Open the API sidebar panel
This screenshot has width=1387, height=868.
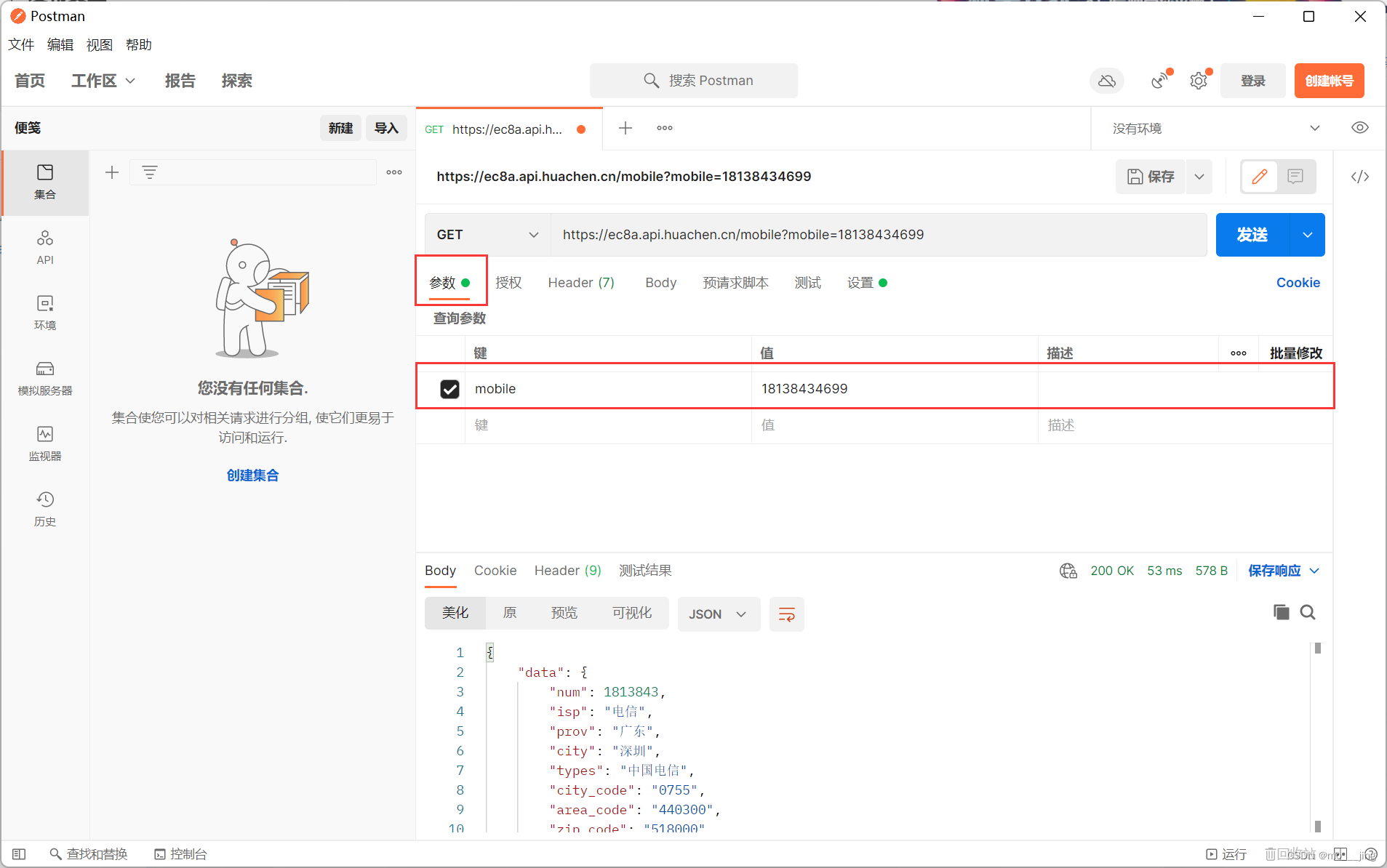44,246
